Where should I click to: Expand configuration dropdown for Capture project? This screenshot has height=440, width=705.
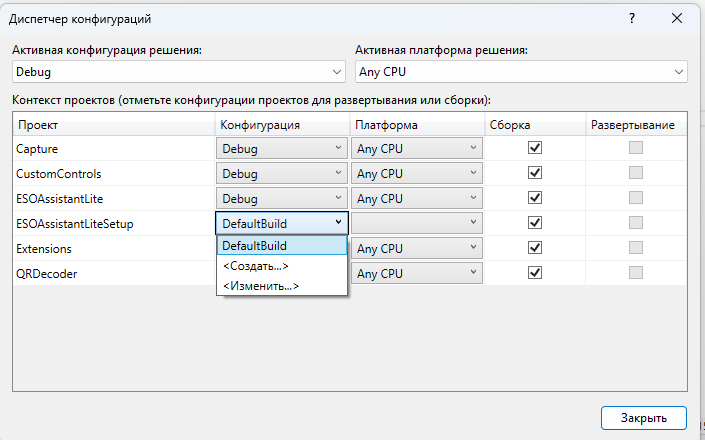pos(282,148)
